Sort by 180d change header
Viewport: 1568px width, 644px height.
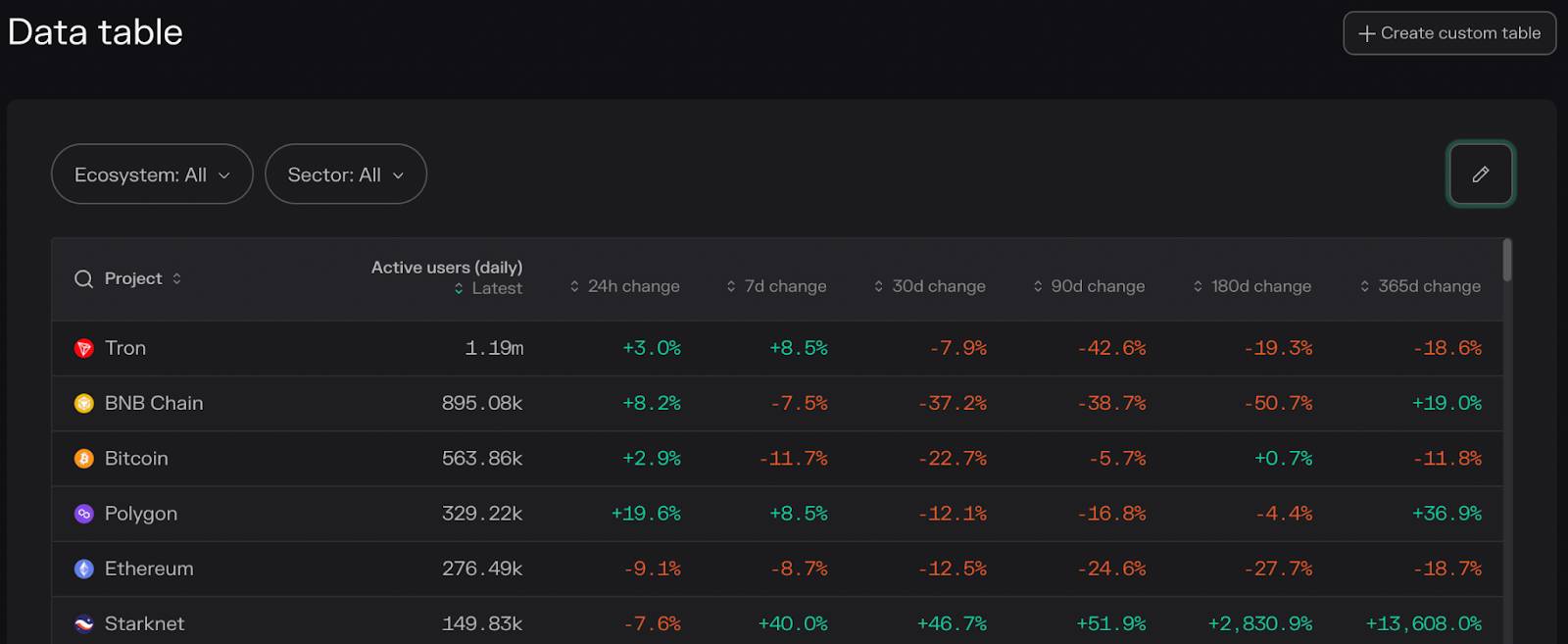pyautogui.click(x=1261, y=286)
